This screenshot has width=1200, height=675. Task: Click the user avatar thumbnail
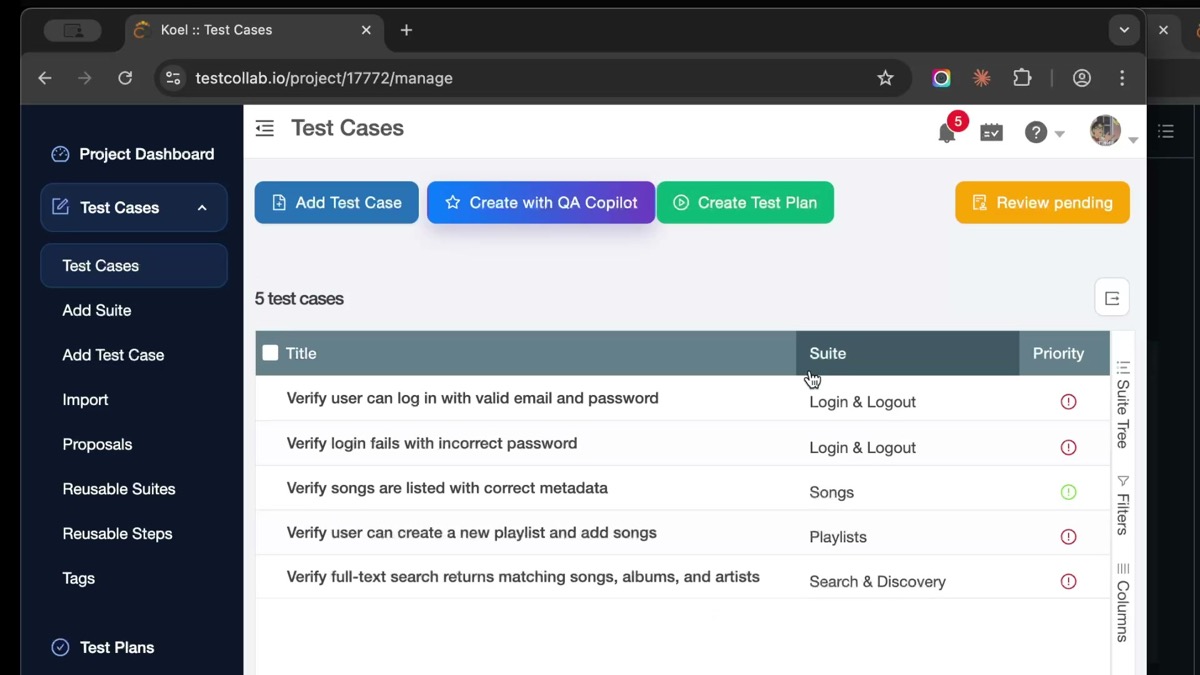coord(1105,131)
